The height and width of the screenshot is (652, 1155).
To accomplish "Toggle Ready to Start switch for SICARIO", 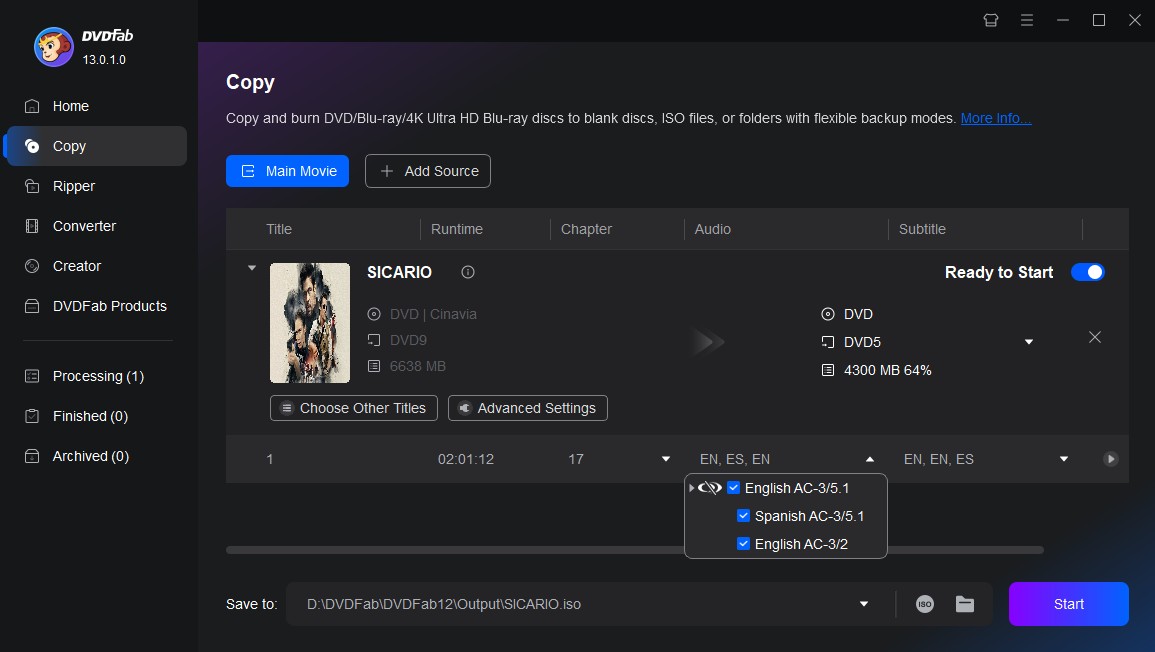I will (x=1087, y=272).
